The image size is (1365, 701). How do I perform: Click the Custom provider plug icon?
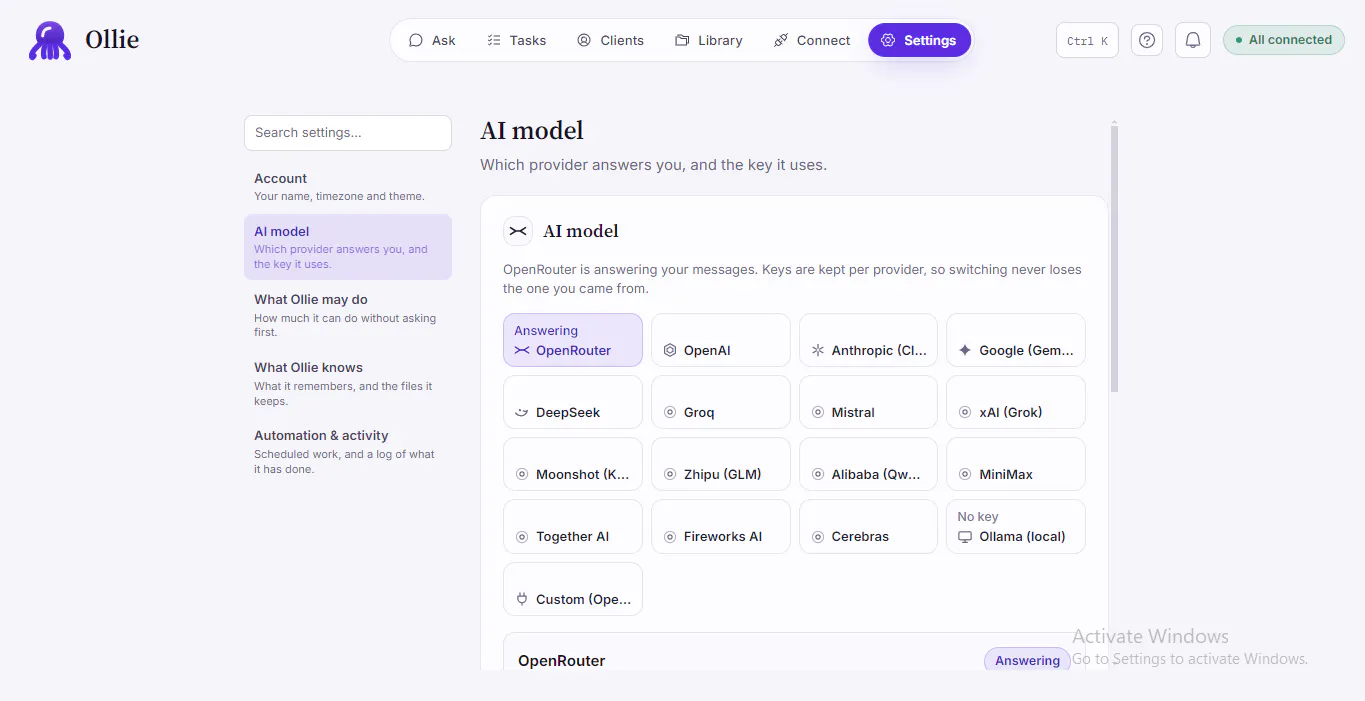pyautogui.click(x=522, y=600)
